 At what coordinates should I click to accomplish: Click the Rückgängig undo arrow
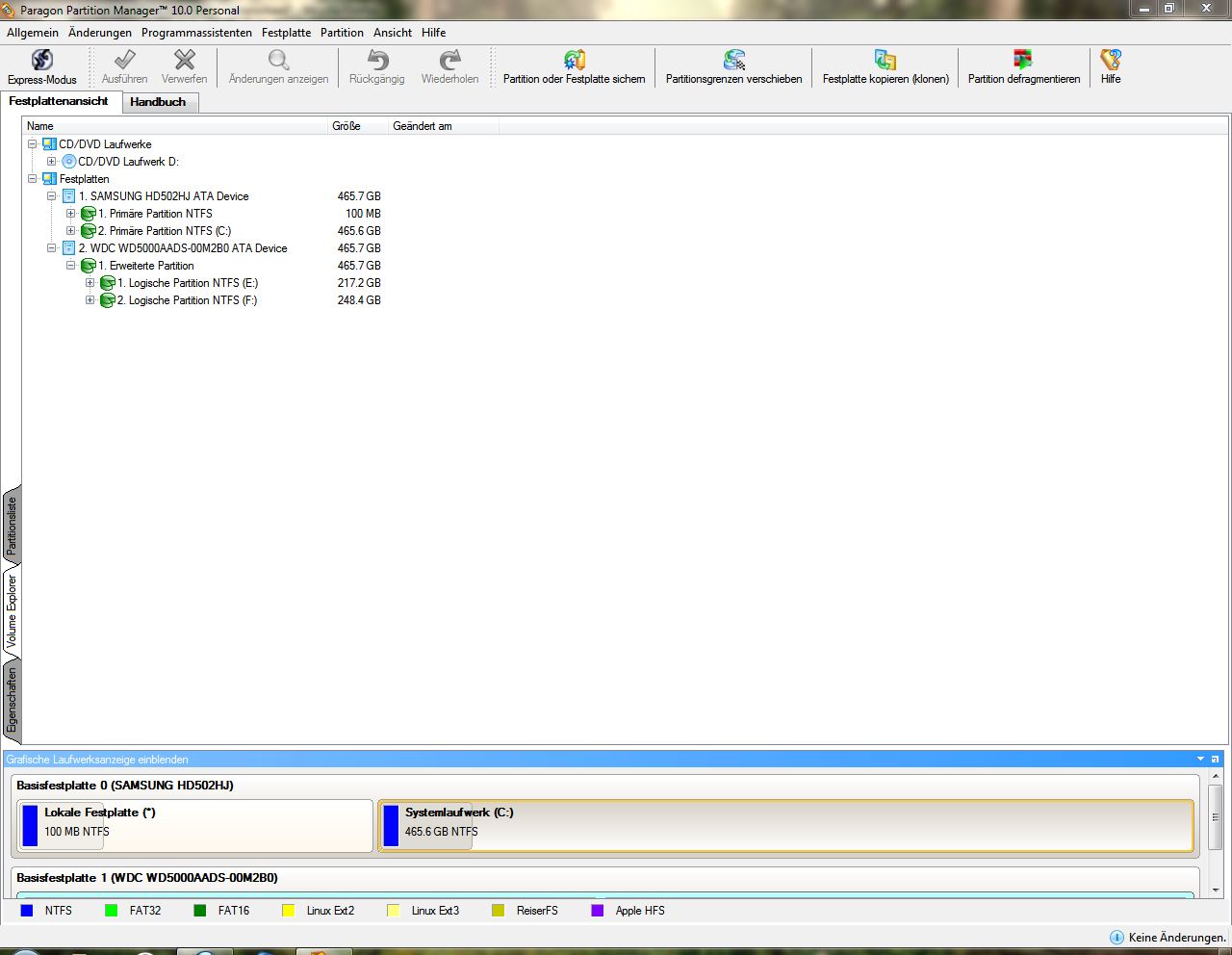[377, 60]
